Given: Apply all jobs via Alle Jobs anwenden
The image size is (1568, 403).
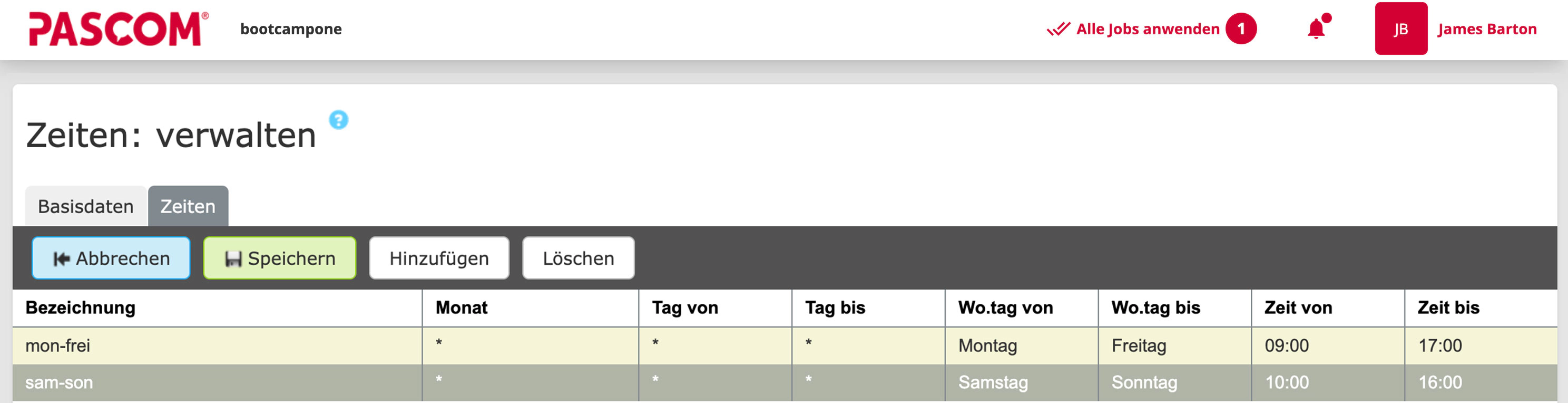Looking at the screenshot, I should click(x=1148, y=29).
